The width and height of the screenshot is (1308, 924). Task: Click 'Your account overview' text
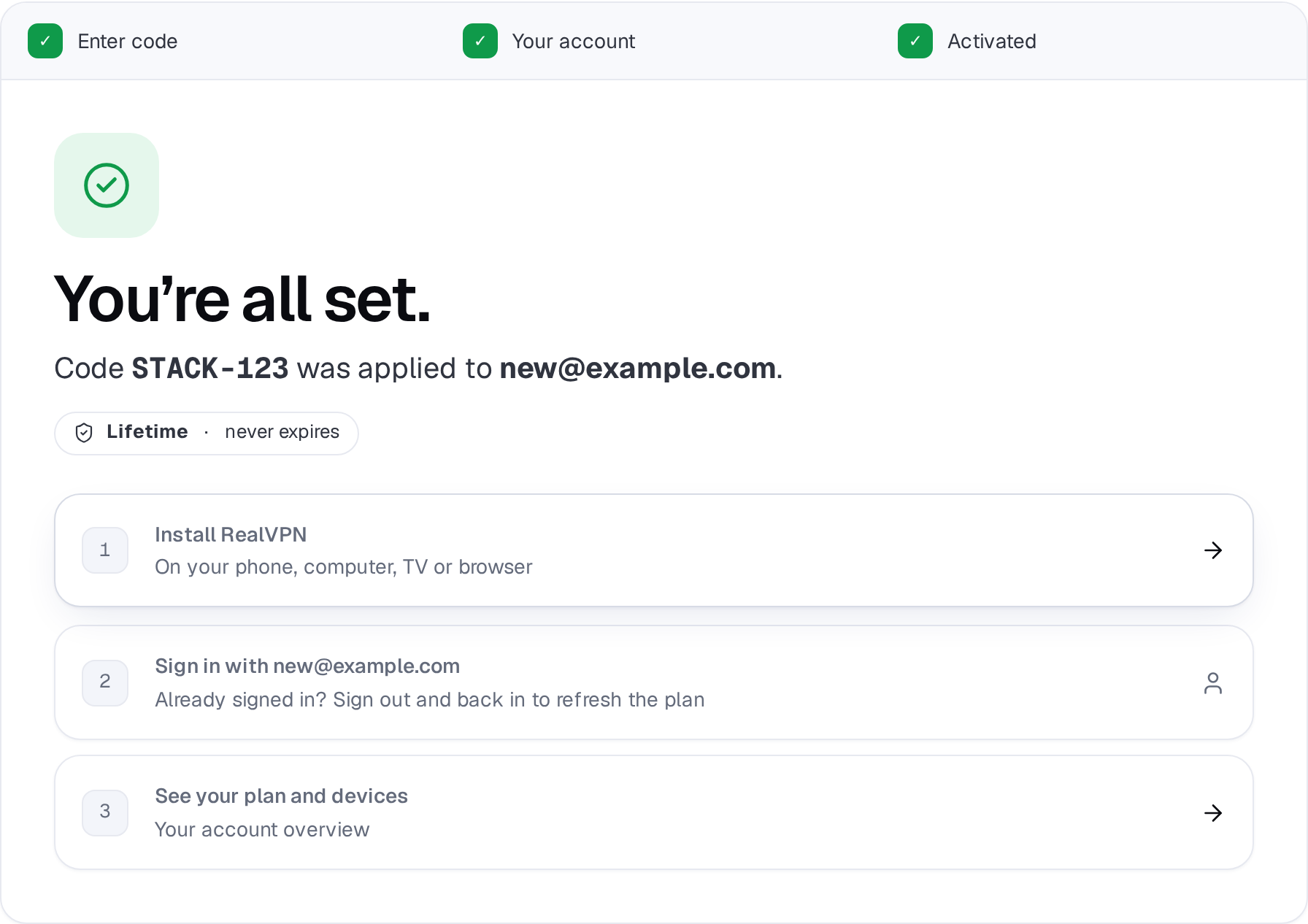coord(262,830)
